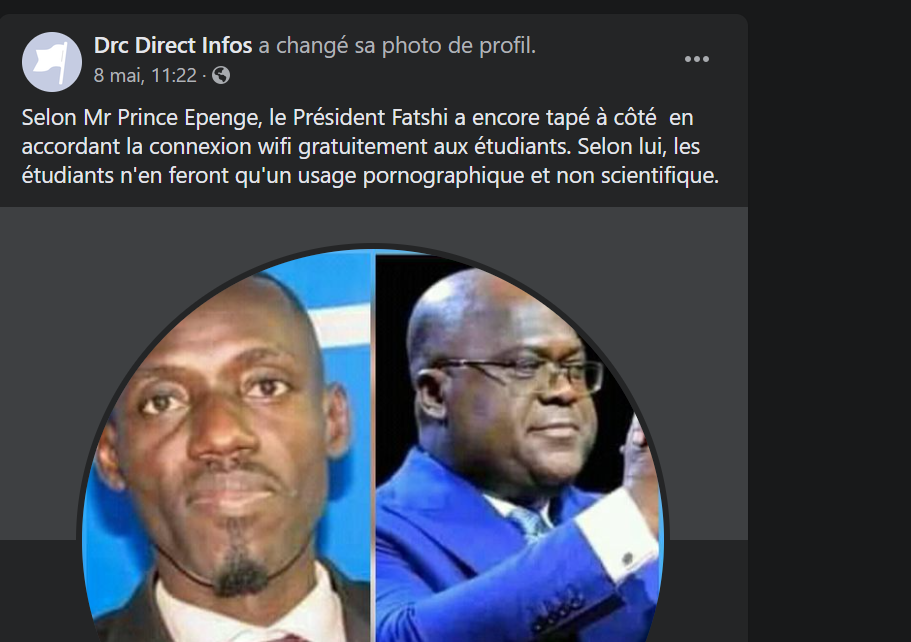Open the post timestamp 8 mai, 11:22
The width and height of the screenshot is (911, 642).
[145, 76]
